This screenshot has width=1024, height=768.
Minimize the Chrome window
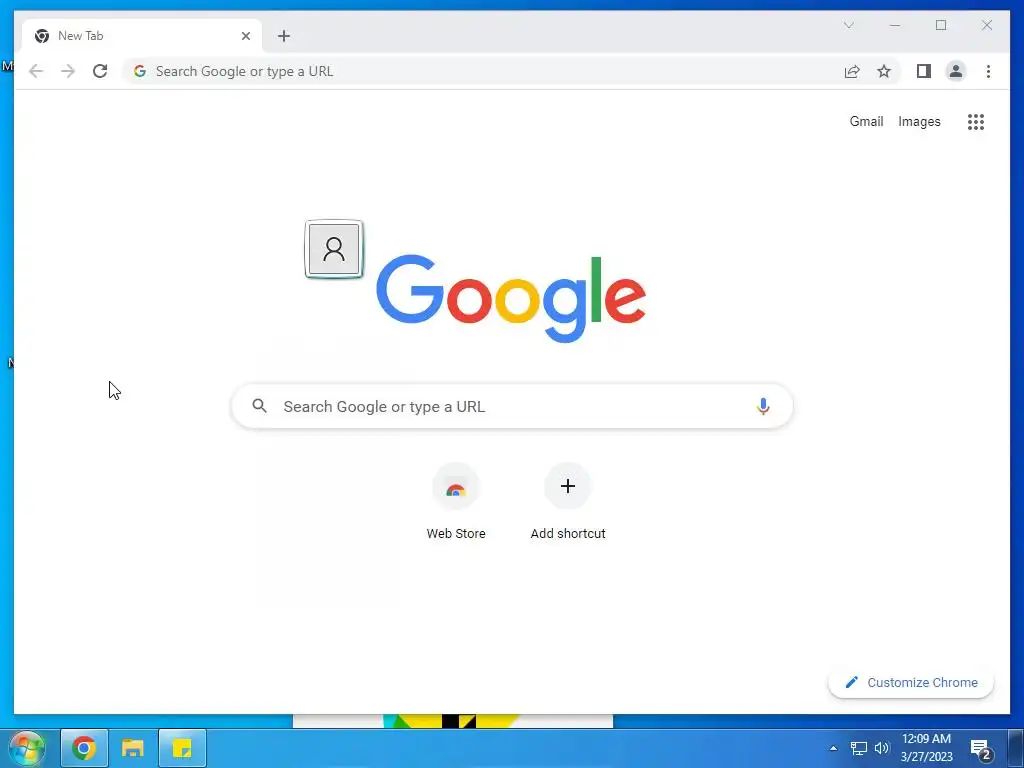tap(895, 25)
